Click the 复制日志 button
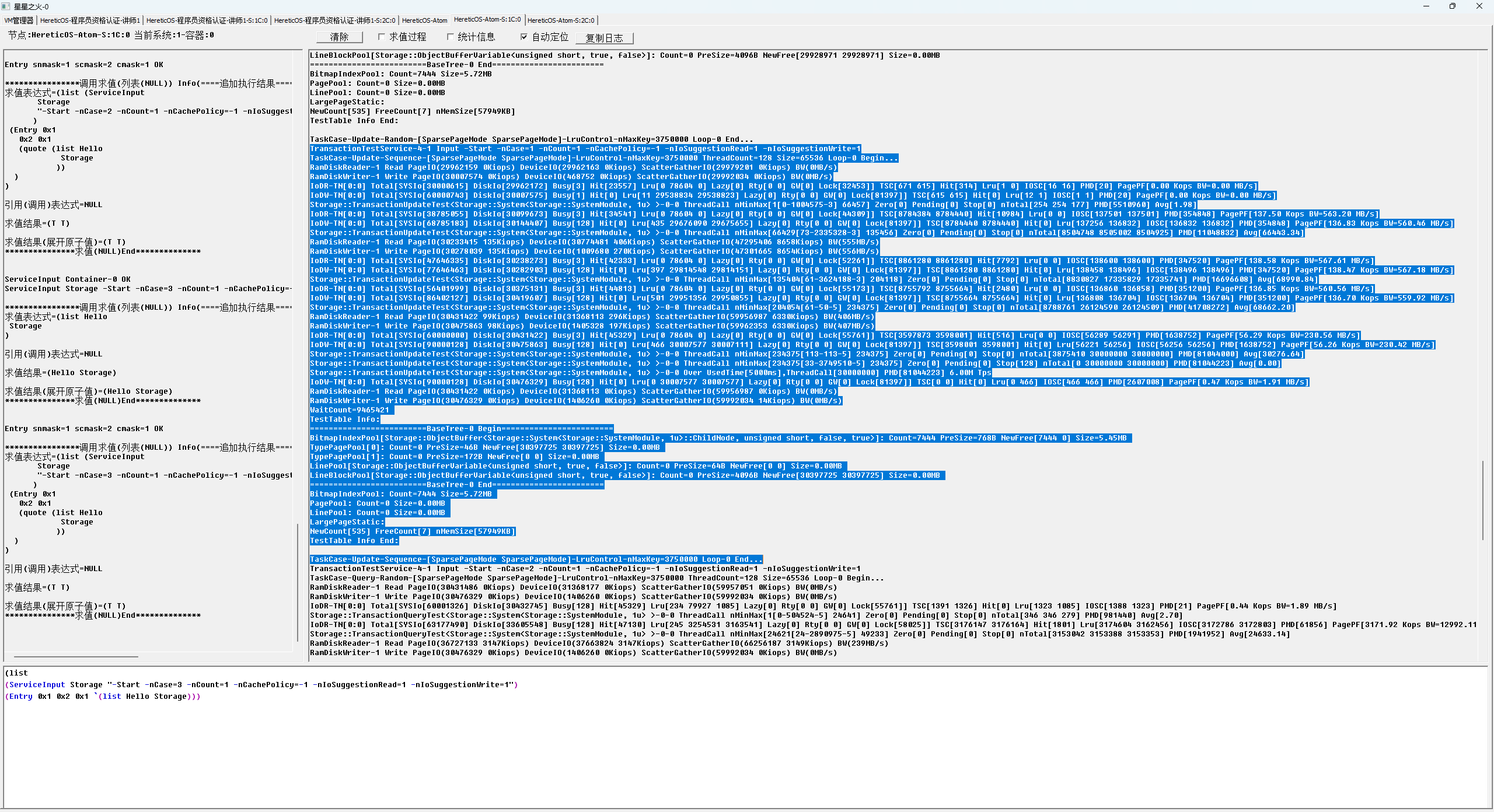The height and width of the screenshot is (812, 1494). (604, 38)
